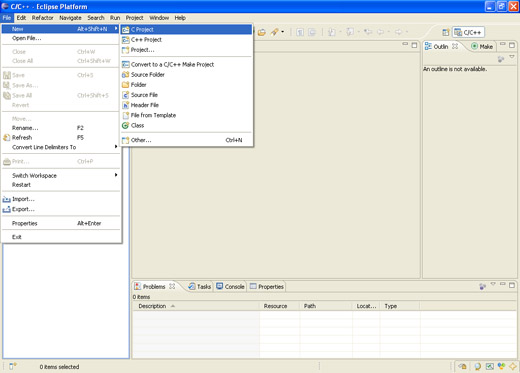Viewport: 520px width, 373px height.
Task: Open Properties from File menu
Action: (x=61, y=224)
